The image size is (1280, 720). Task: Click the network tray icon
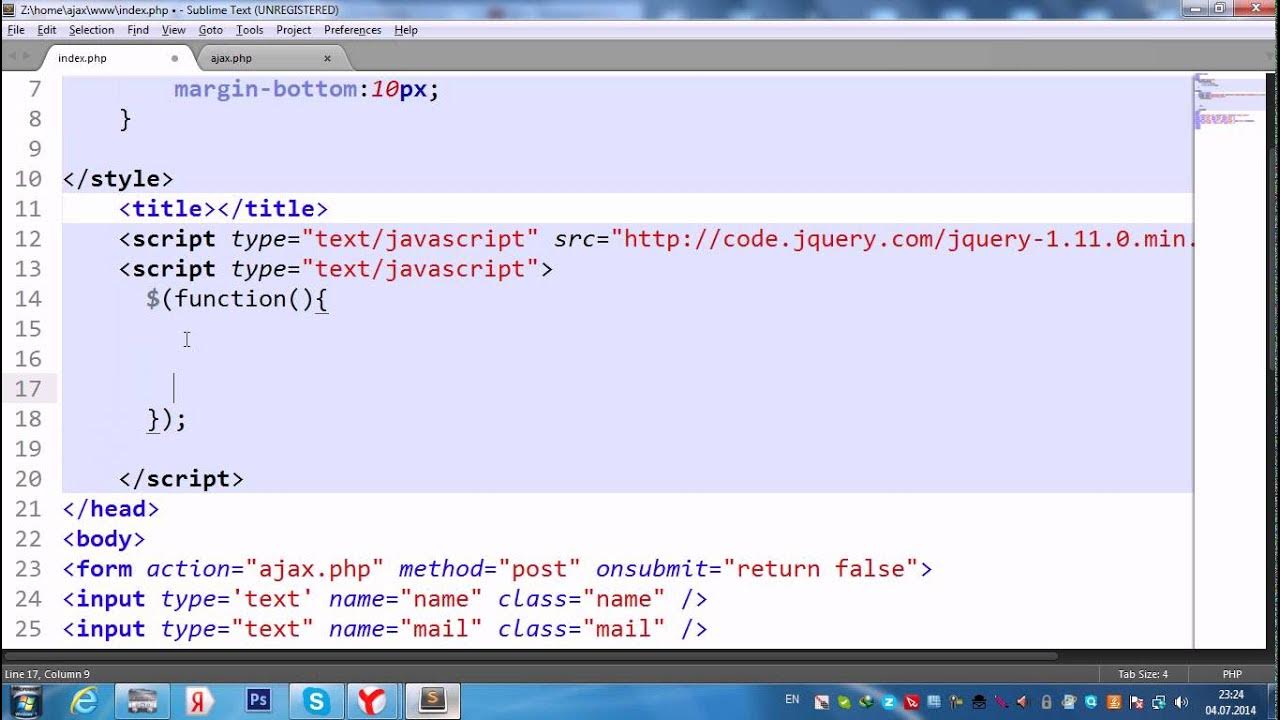(x=1158, y=702)
